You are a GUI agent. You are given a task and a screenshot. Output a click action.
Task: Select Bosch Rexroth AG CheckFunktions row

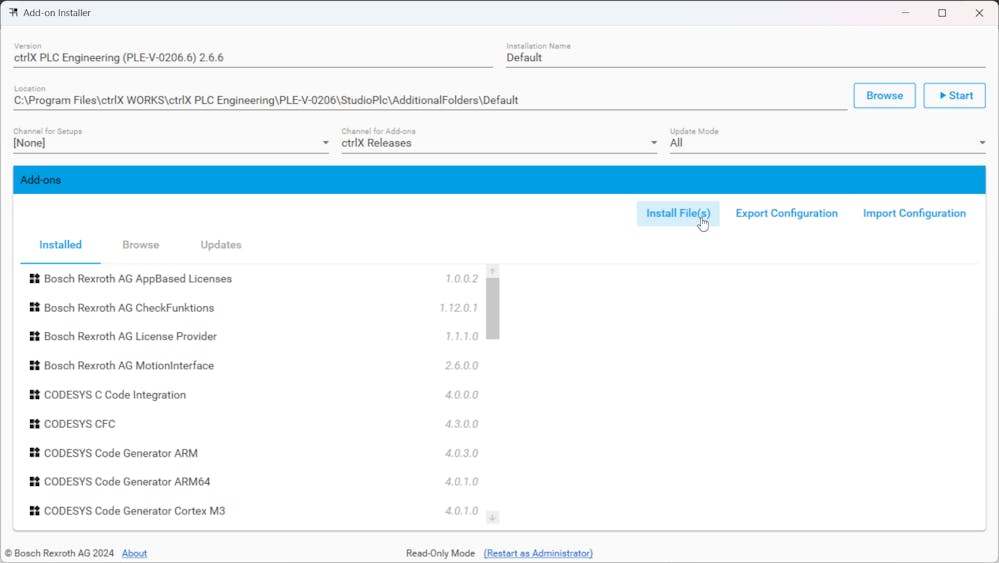coord(254,308)
